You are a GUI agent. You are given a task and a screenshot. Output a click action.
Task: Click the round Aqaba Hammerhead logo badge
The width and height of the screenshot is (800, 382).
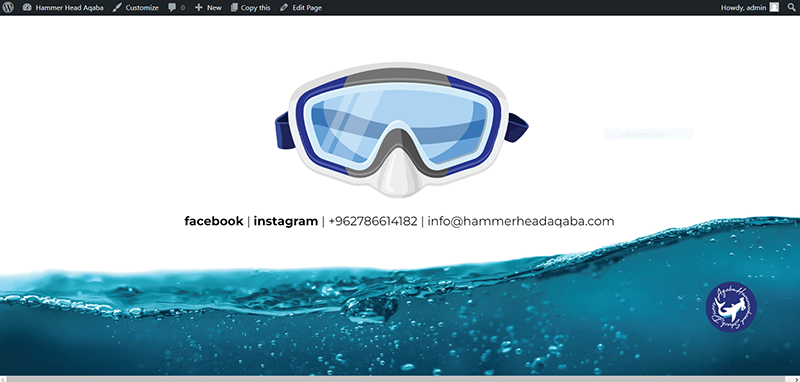pos(731,307)
